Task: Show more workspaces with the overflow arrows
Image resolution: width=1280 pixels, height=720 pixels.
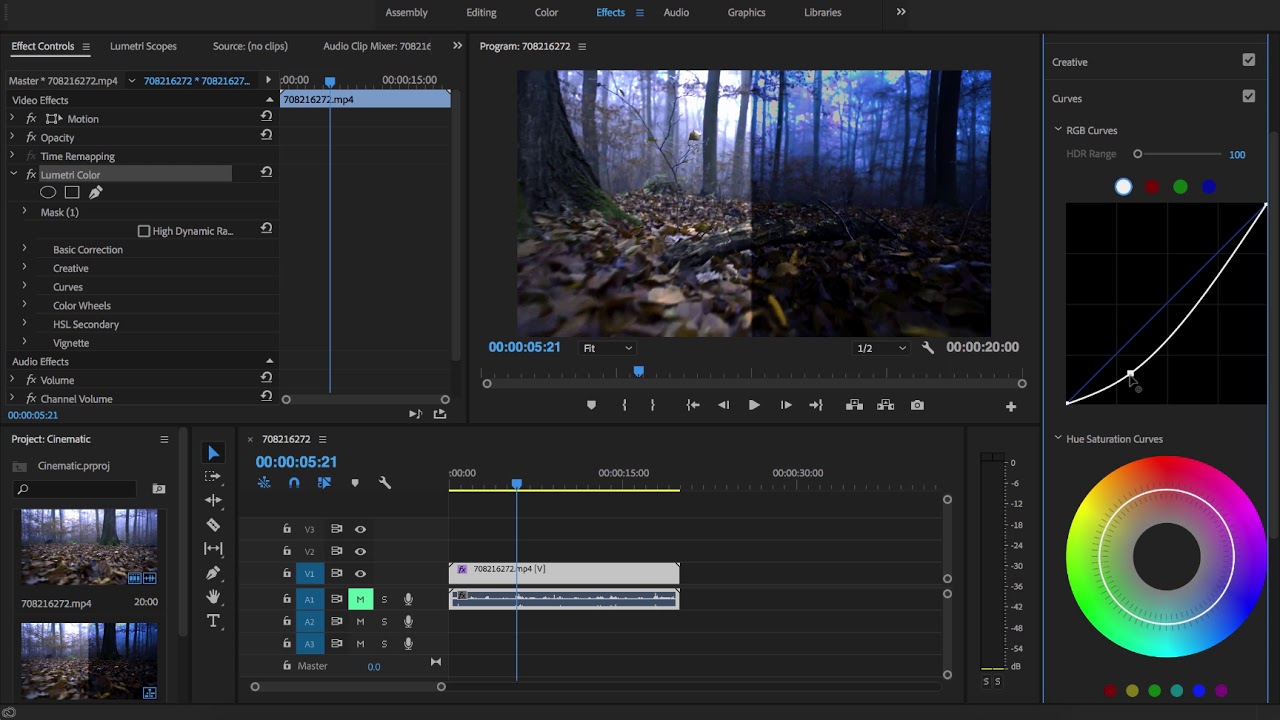Action: 901,12
